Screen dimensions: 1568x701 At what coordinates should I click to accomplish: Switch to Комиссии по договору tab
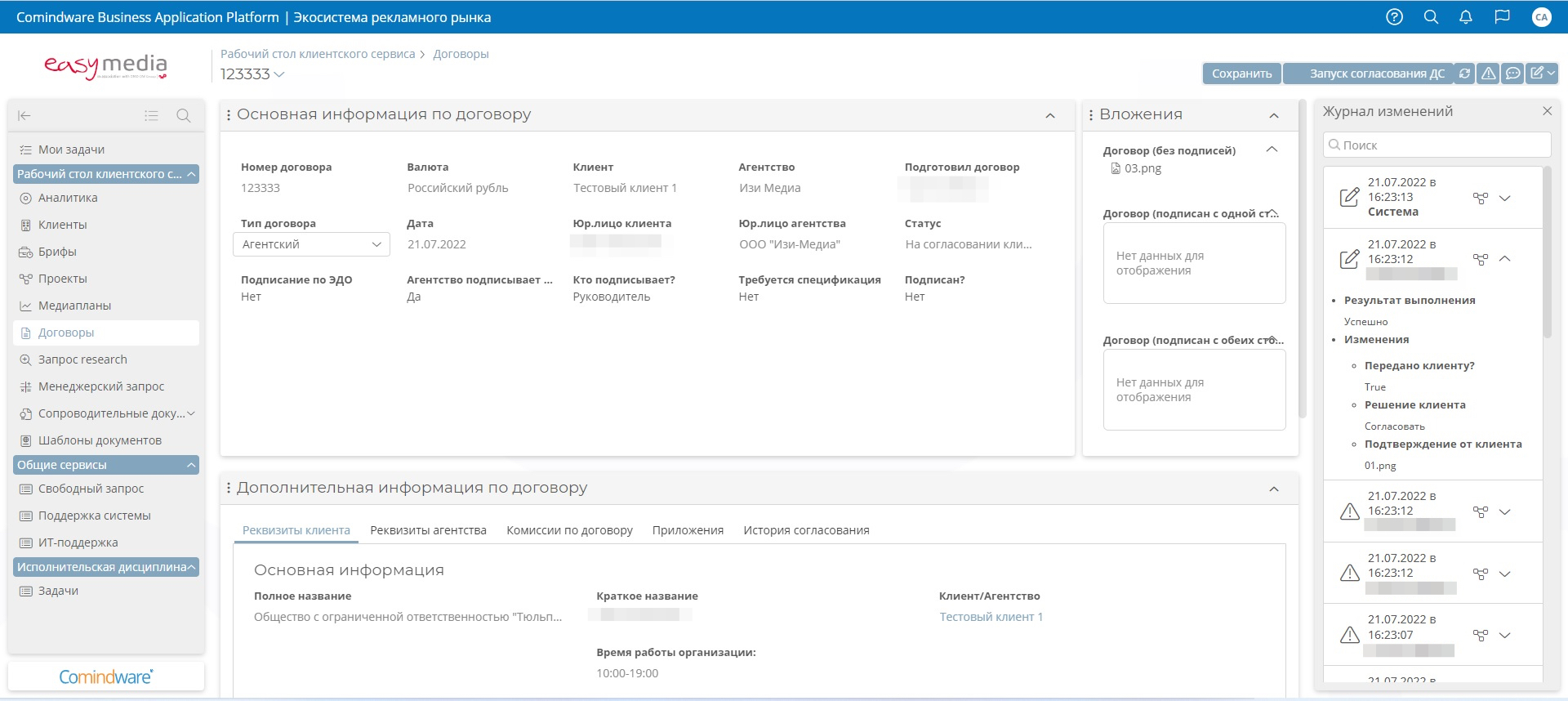[569, 530]
